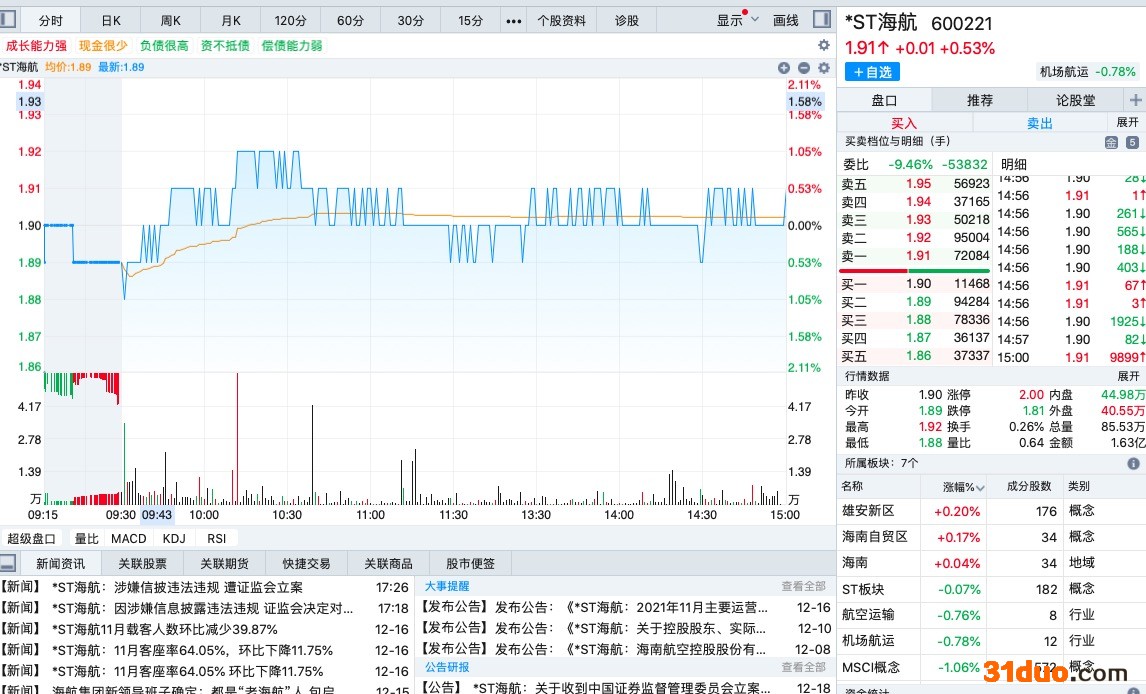点击「…」展开更多周期选项
The image size is (1146, 694).
513,20
